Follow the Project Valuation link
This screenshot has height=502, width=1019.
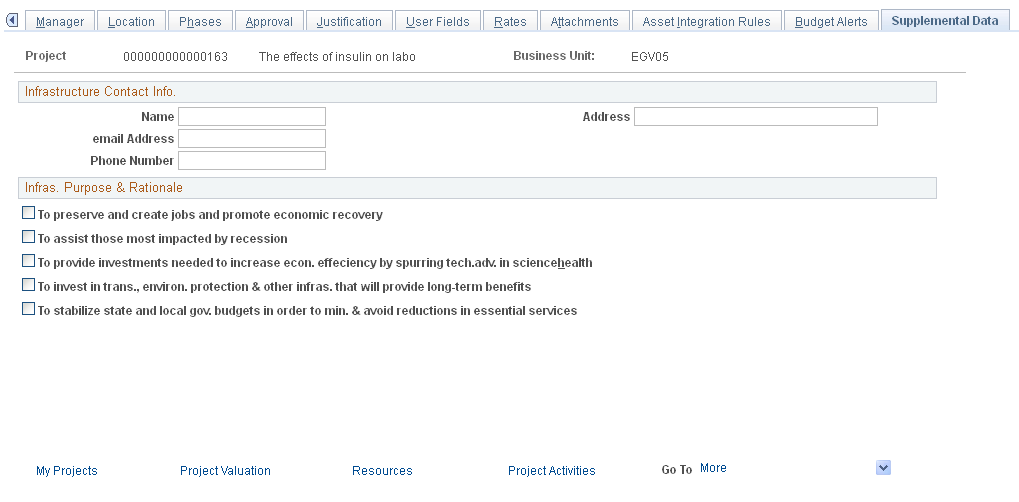(x=226, y=471)
